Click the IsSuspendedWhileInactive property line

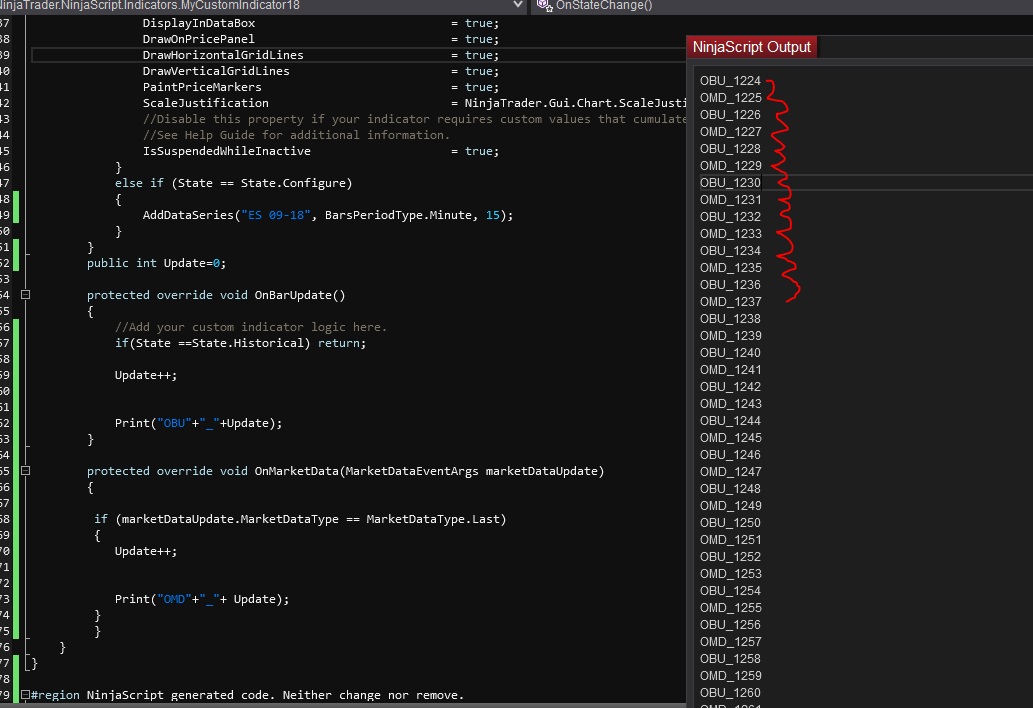click(x=226, y=151)
